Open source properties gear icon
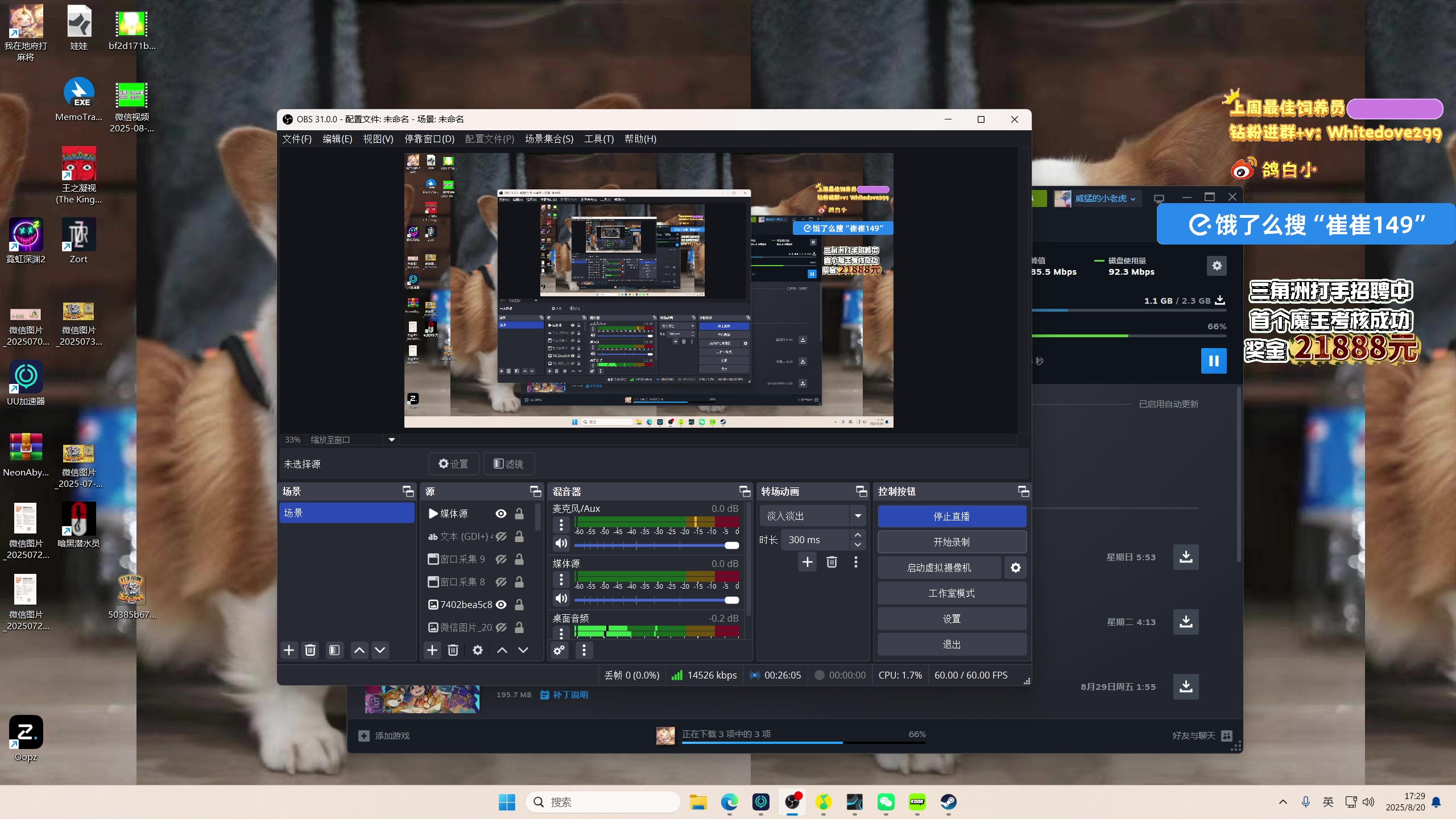The image size is (1456, 819). pyautogui.click(x=478, y=650)
